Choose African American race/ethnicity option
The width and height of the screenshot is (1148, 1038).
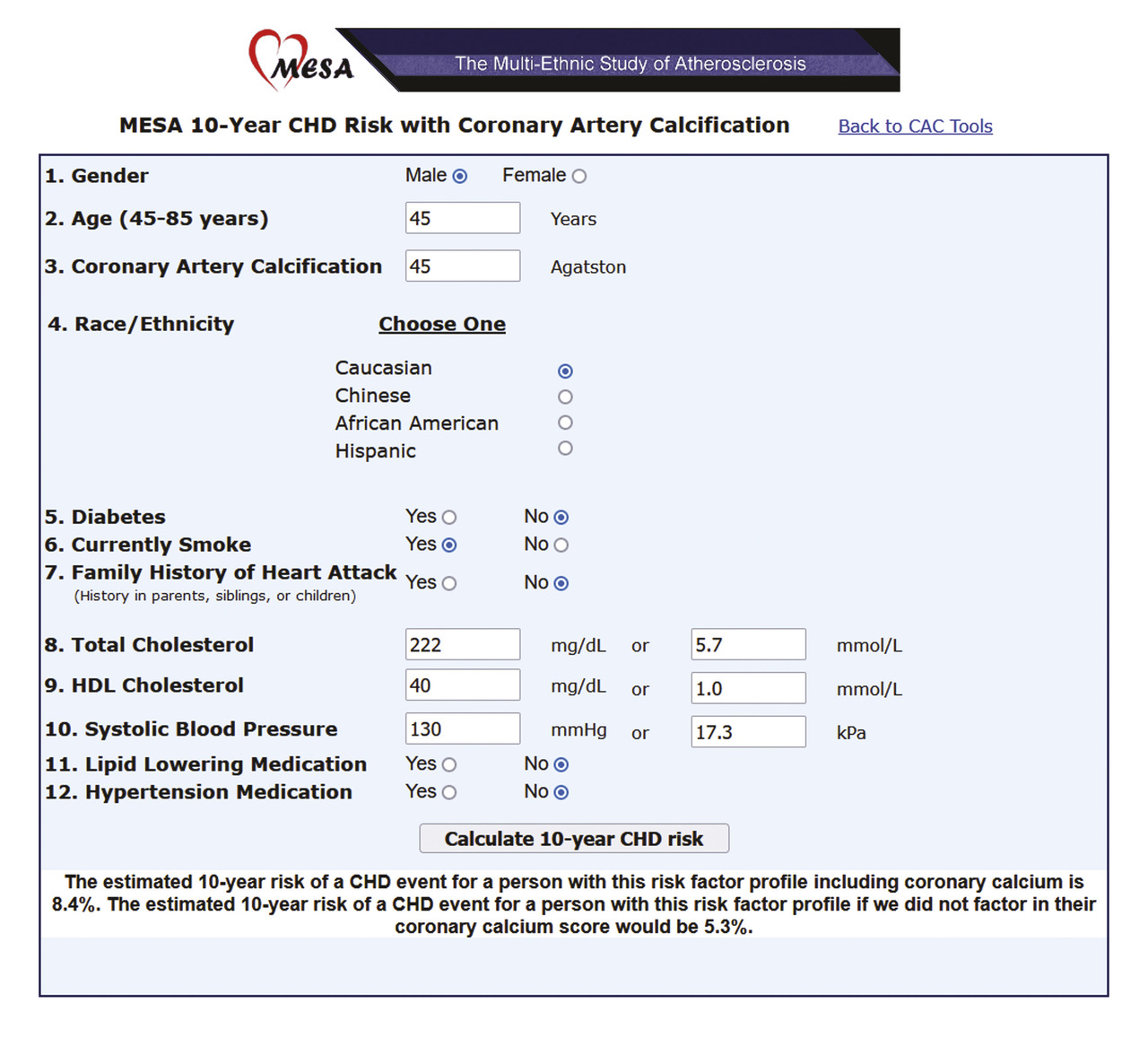pyautogui.click(x=565, y=423)
